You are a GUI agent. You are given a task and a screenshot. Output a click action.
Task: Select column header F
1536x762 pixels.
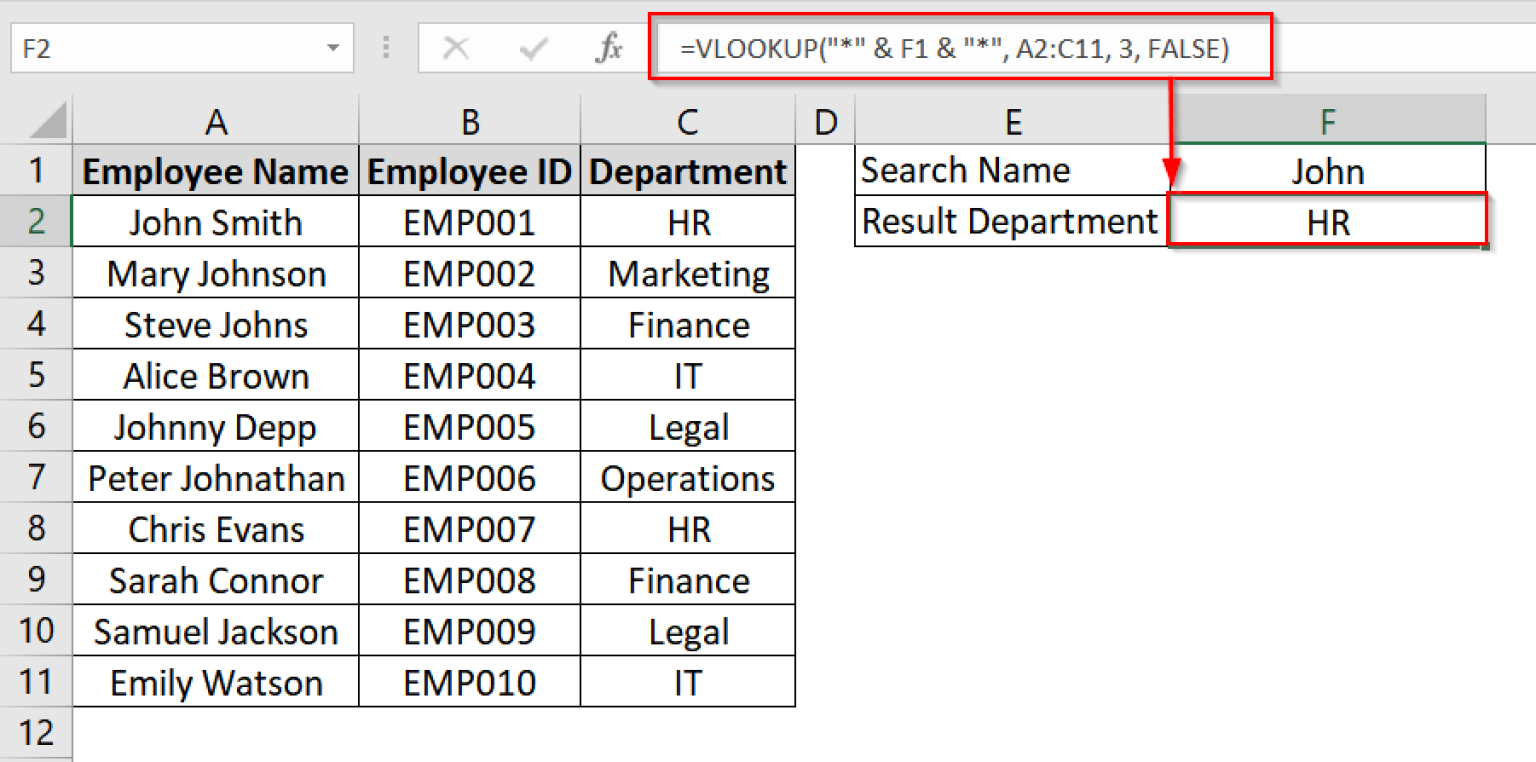click(1327, 120)
